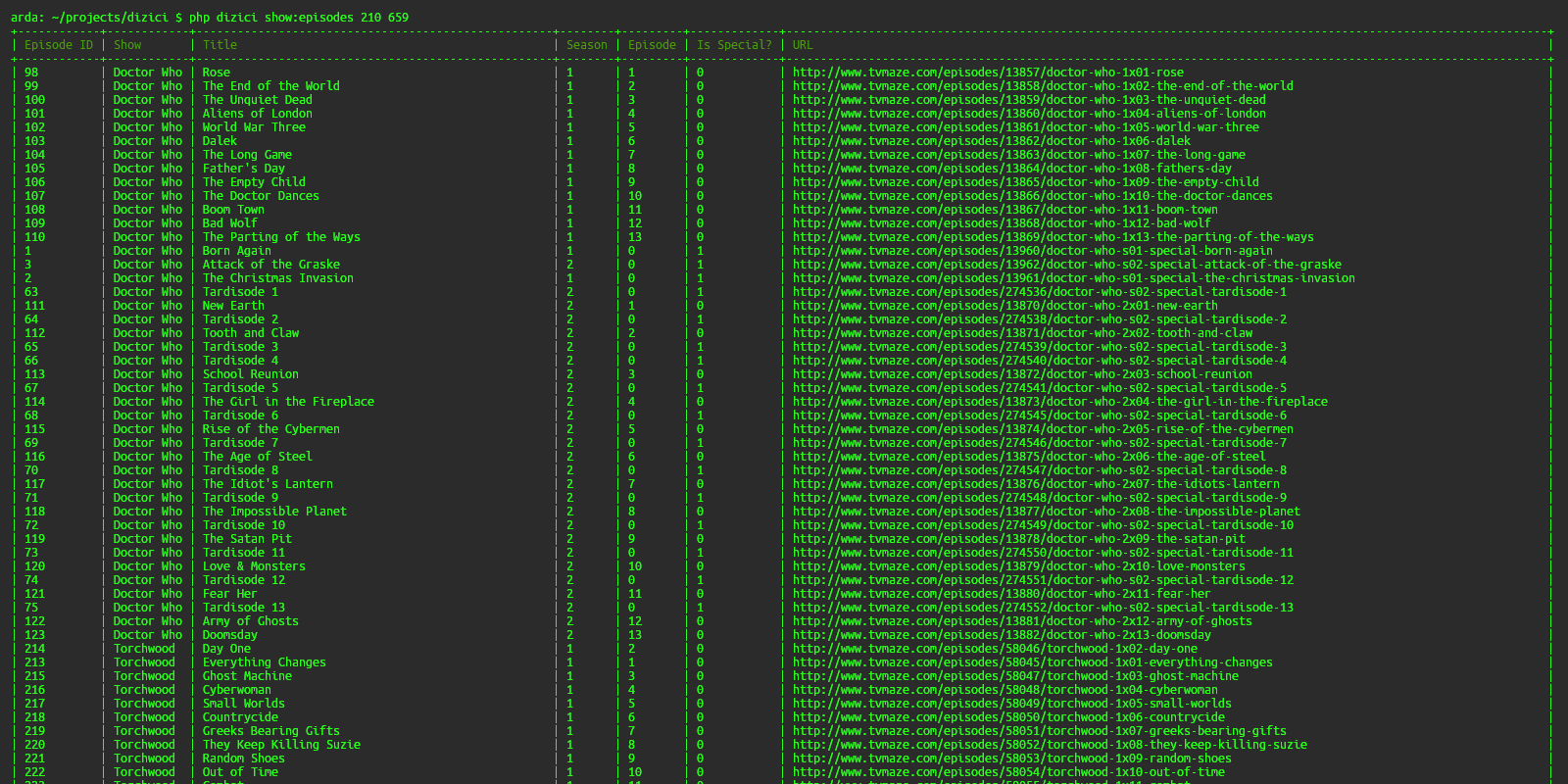This screenshot has width=1568, height=784.
Task: Click the title 'The Satan Pit'
Action: pyautogui.click(x=247, y=539)
